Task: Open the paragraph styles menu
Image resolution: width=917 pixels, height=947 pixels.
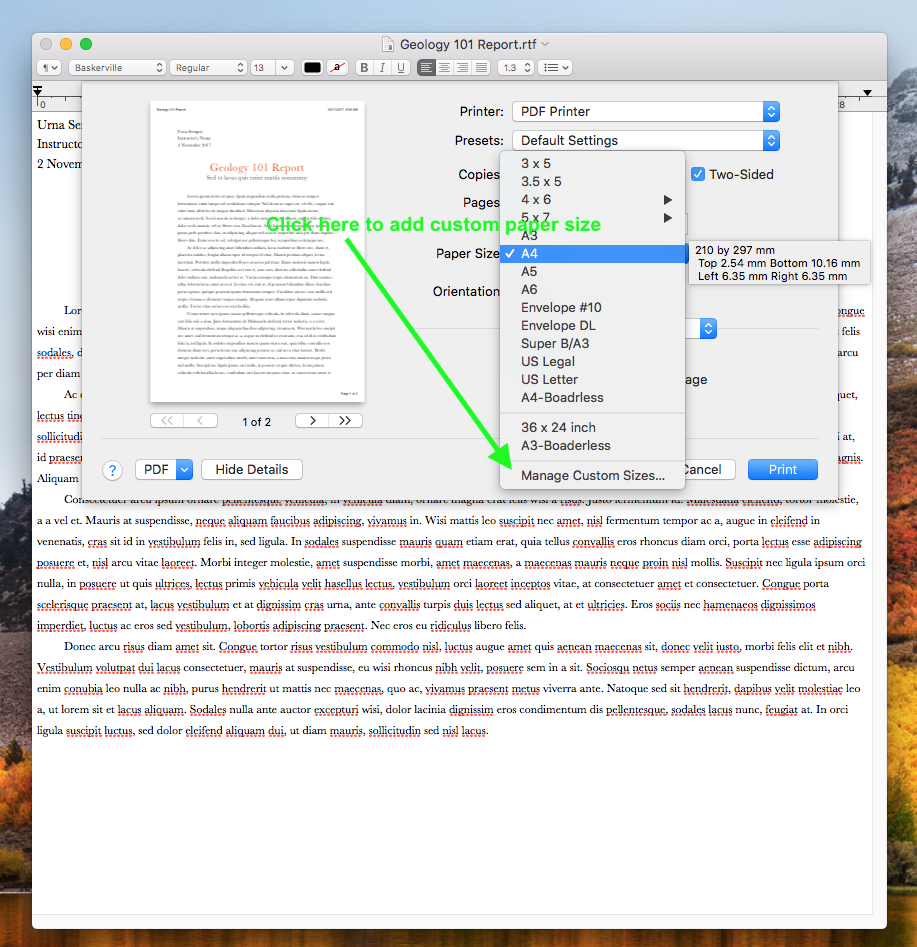Action: (x=50, y=68)
